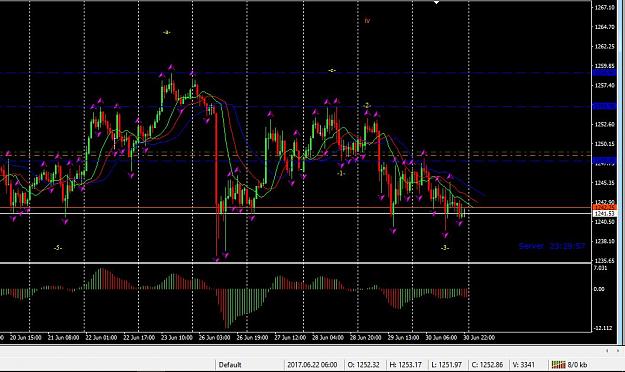Viewport: 625px width, 372px height.
Task: Select the 30 Jun 06:00 time axis label
Action: (441, 337)
